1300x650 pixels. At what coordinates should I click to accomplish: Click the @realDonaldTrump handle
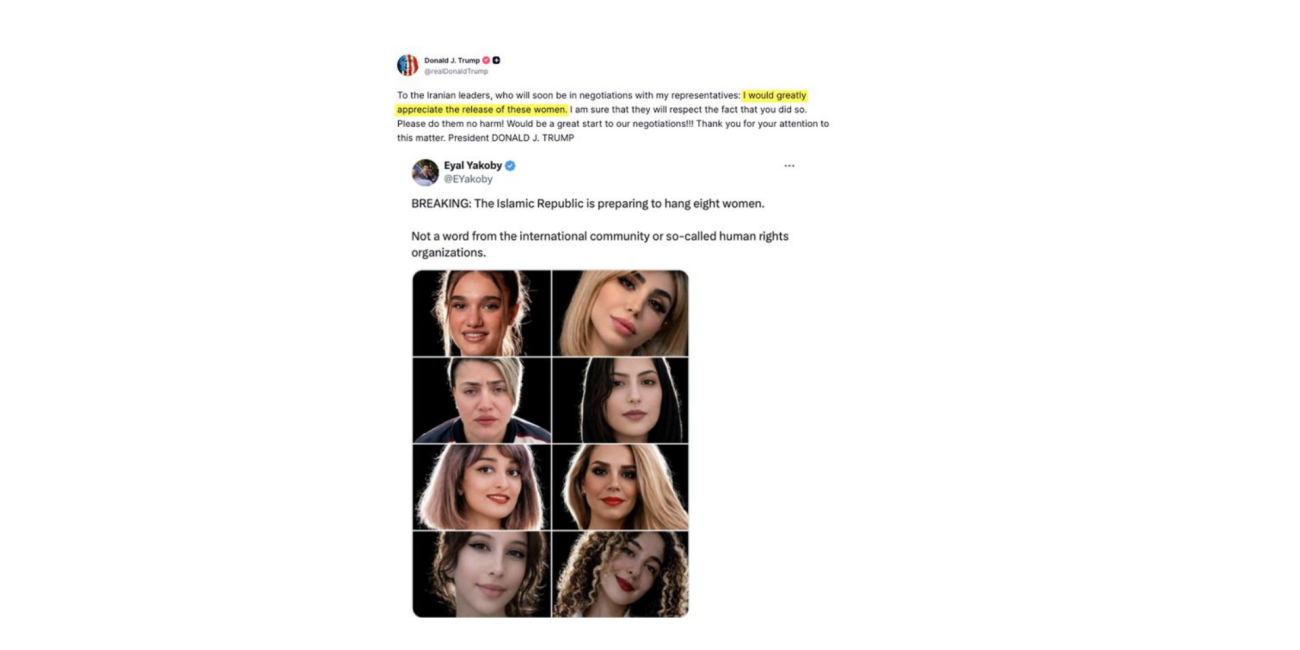(456, 72)
